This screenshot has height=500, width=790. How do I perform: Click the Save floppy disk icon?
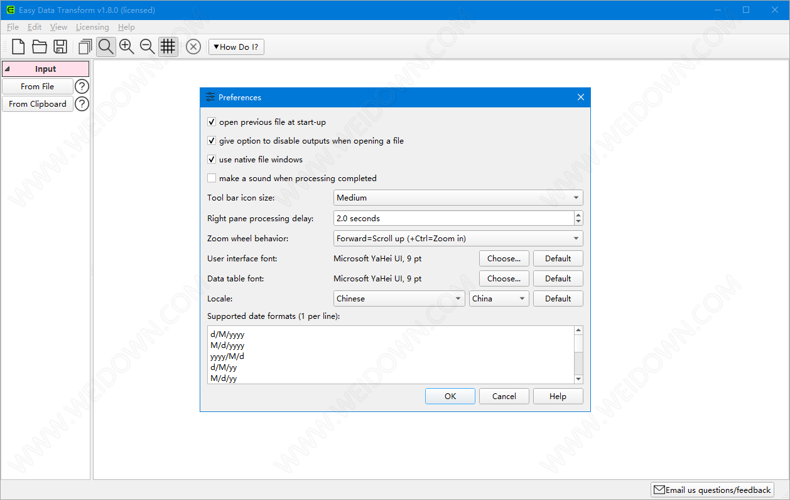click(x=60, y=47)
